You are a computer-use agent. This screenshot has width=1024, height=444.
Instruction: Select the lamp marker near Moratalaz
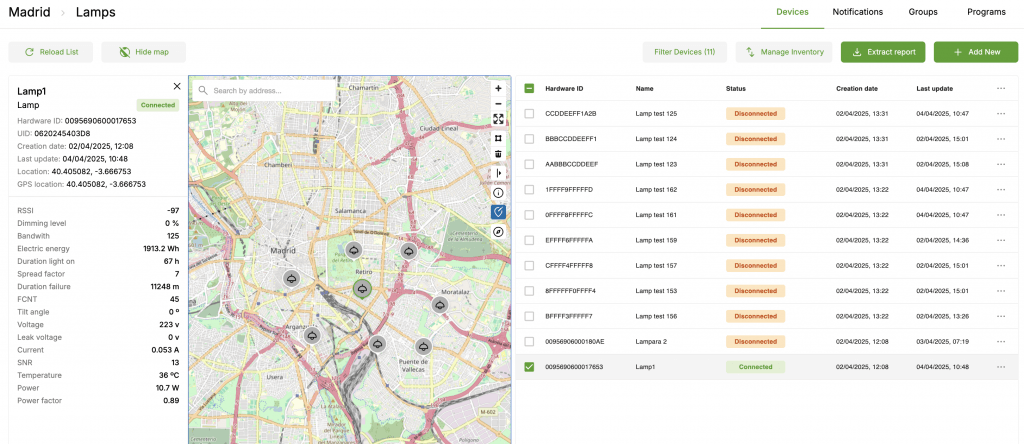click(x=440, y=305)
